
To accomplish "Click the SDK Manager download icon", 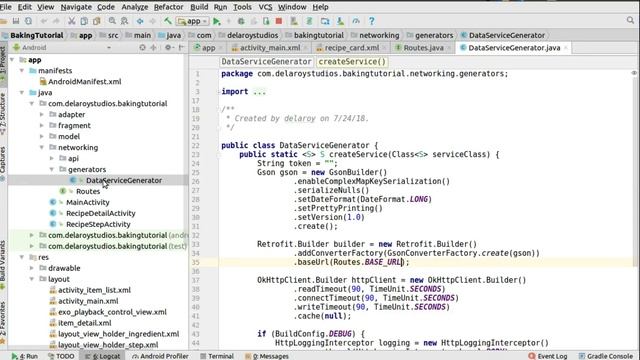I will pyautogui.click(x=340, y=21).
